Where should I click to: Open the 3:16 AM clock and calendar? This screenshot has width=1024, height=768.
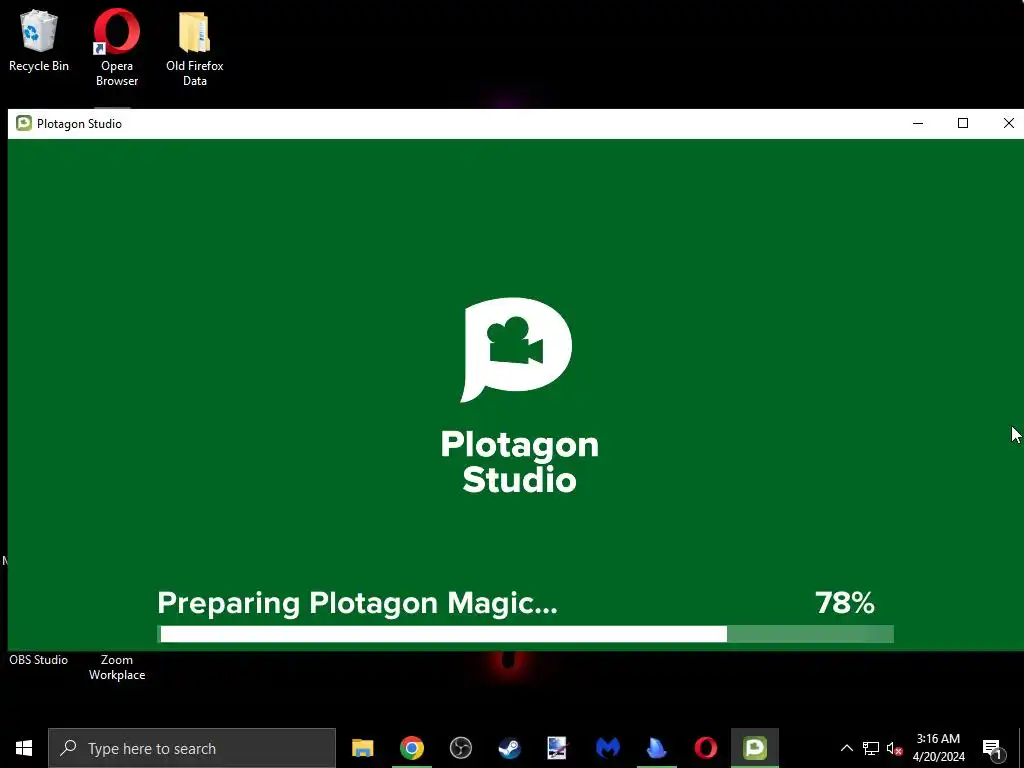tap(938, 748)
